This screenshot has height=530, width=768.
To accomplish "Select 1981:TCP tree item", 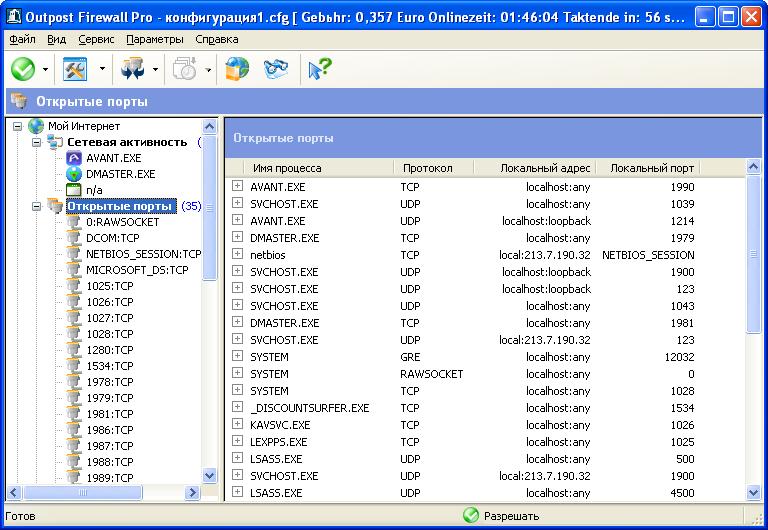I will pyautogui.click(x=110, y=414).
